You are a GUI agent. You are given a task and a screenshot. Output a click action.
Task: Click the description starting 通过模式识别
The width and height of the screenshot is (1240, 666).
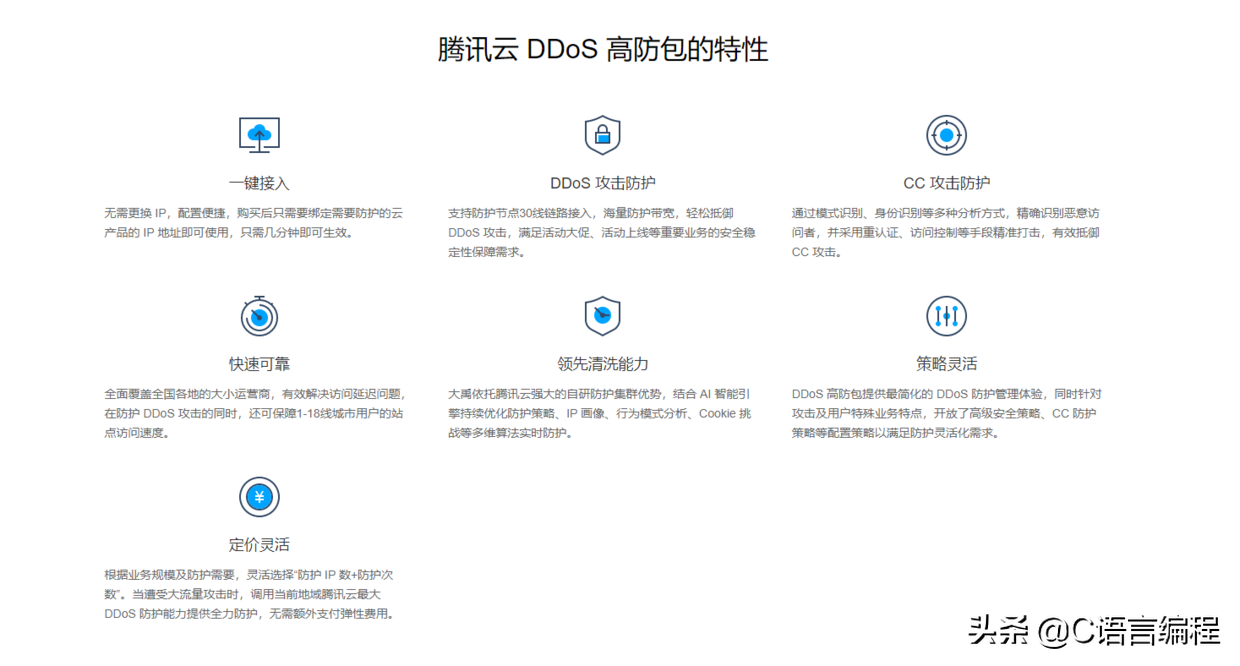pyautogui.click(x=946, y=233)
